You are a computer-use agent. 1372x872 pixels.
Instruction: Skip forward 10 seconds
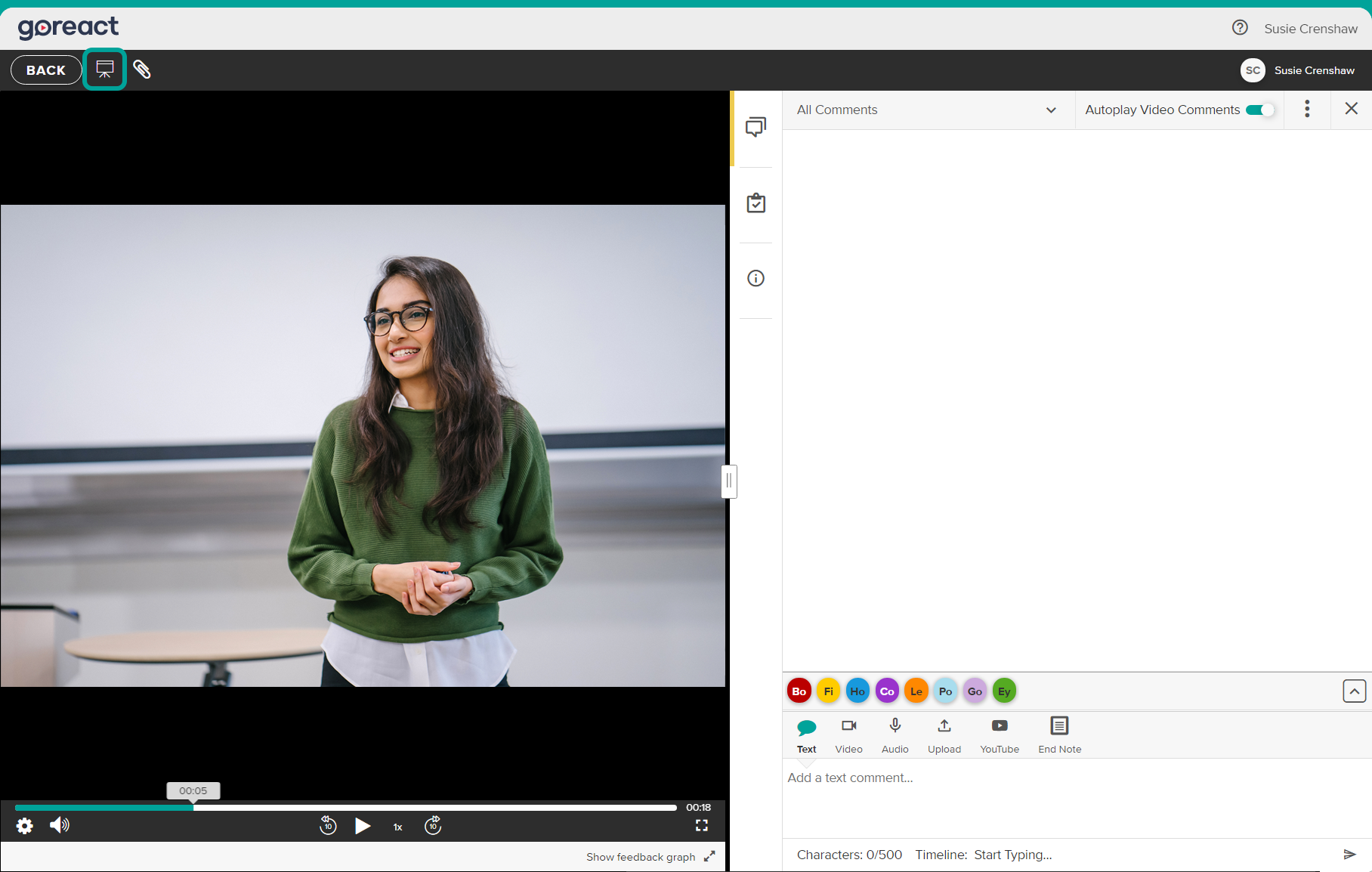pos(433,825)
